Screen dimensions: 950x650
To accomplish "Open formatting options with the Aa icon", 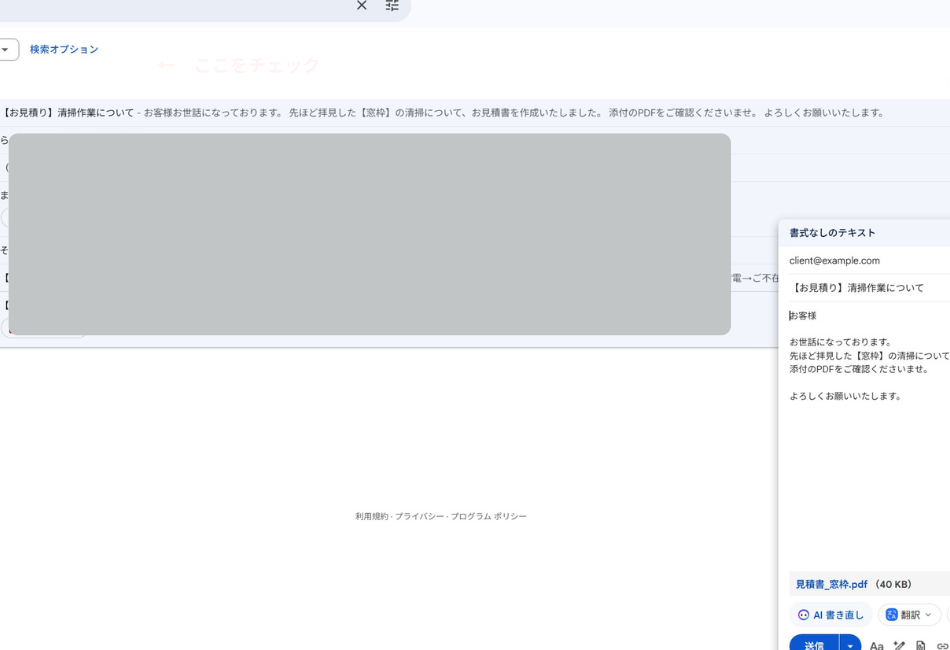I will pos(876,645).
